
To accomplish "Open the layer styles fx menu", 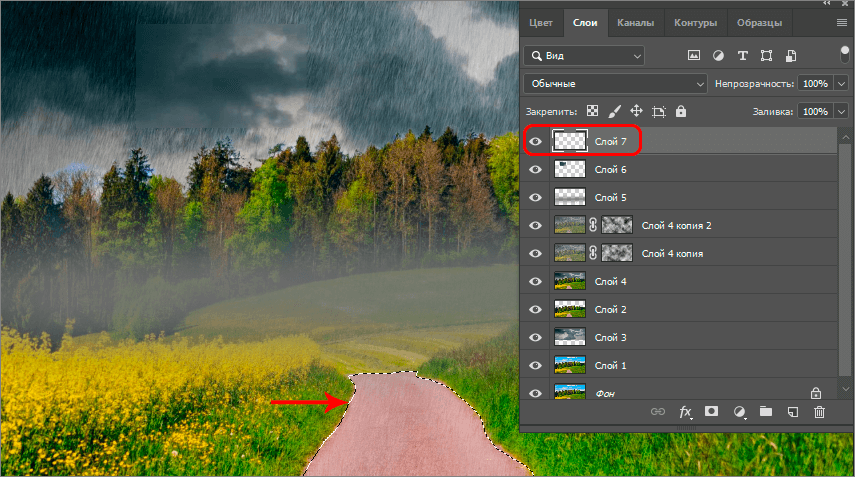I will click(x=686, y=411).
